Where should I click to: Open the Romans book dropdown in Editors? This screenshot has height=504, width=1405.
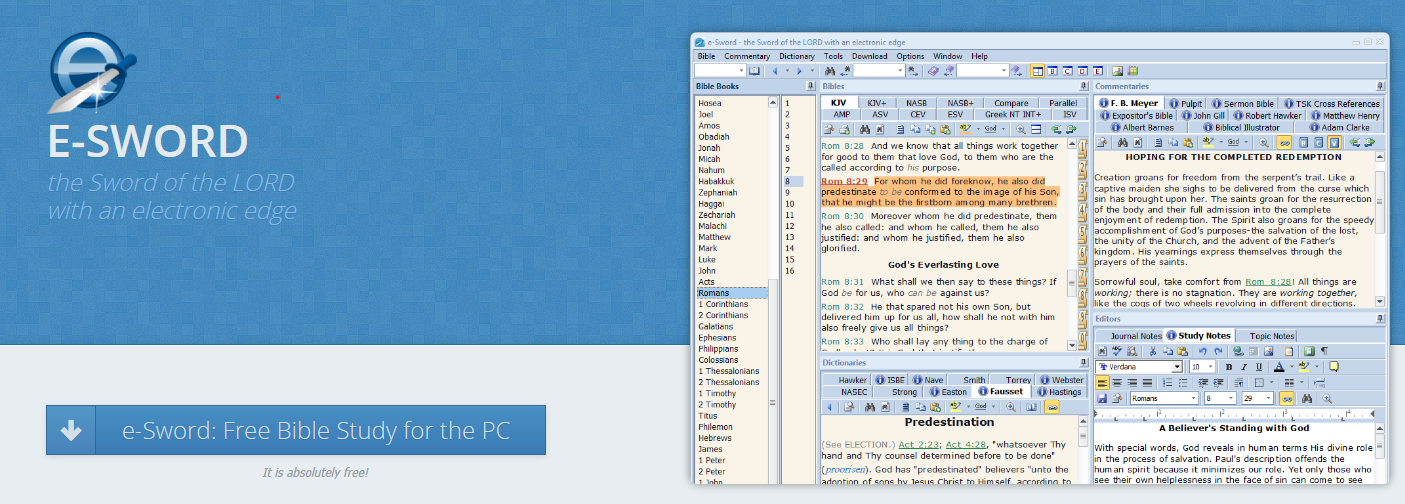click(x=1193, y=398)
